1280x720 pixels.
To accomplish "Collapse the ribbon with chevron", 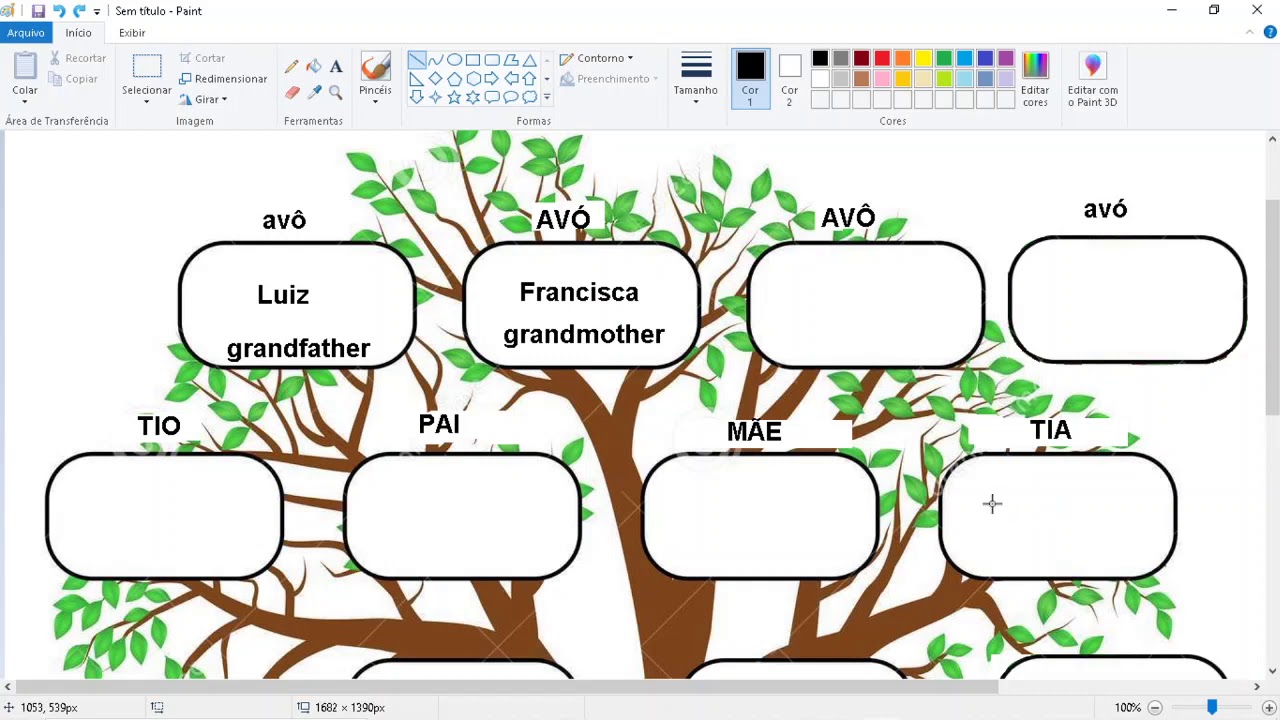I will 1250,33.
